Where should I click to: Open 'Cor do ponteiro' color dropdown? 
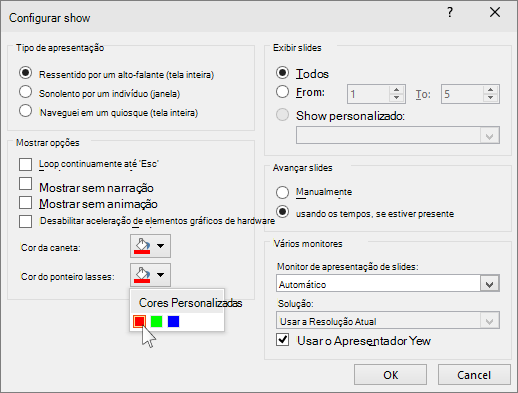point(150,275)
